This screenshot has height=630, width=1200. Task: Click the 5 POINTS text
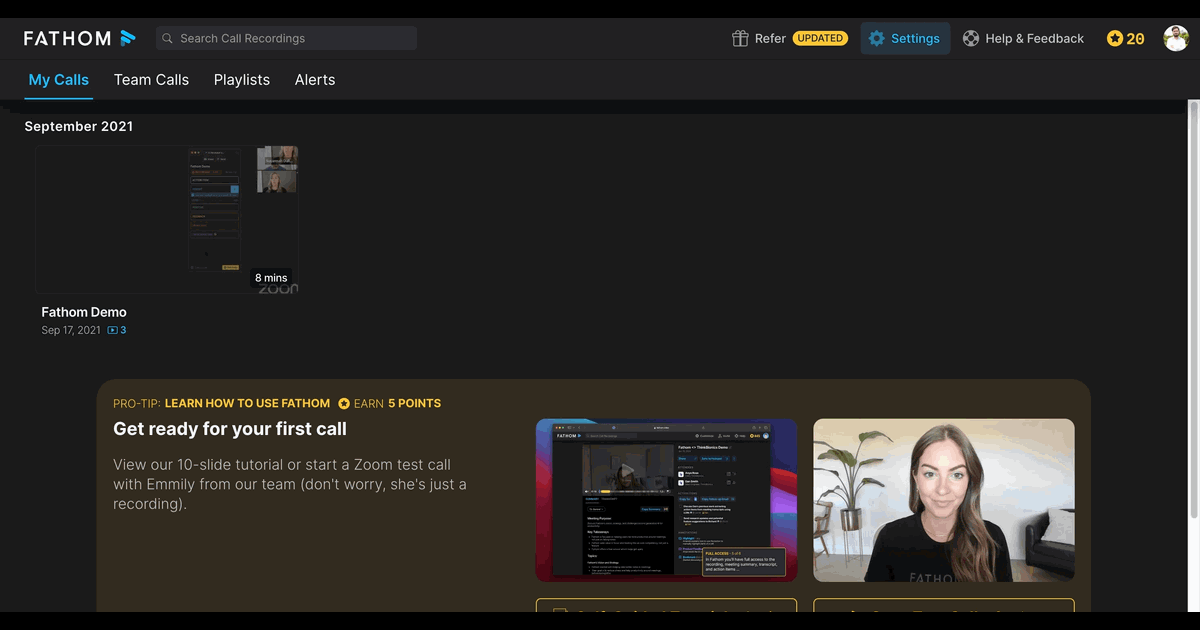coord(415,403)
